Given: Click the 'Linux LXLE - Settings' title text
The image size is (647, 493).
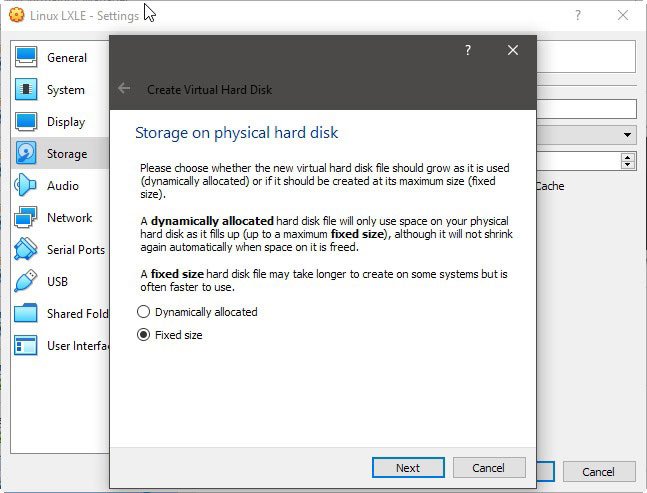Looking at the screenshot, I should pyautogui.click(x=85, y=16).
